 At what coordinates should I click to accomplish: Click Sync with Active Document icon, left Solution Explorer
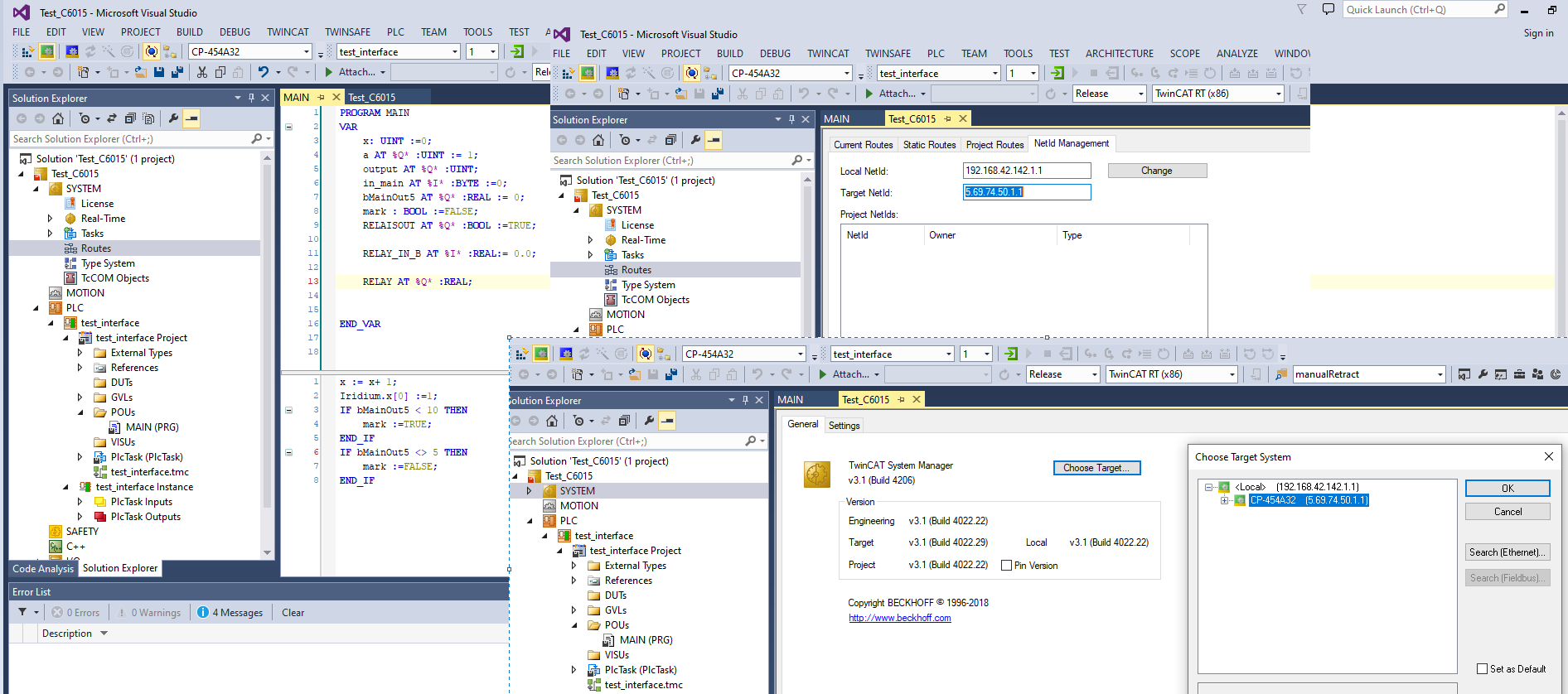tap(111, 118)
